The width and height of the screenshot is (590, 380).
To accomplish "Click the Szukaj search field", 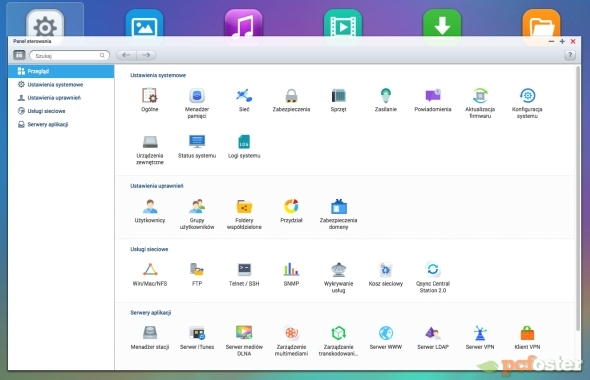I will coord(69,55).
